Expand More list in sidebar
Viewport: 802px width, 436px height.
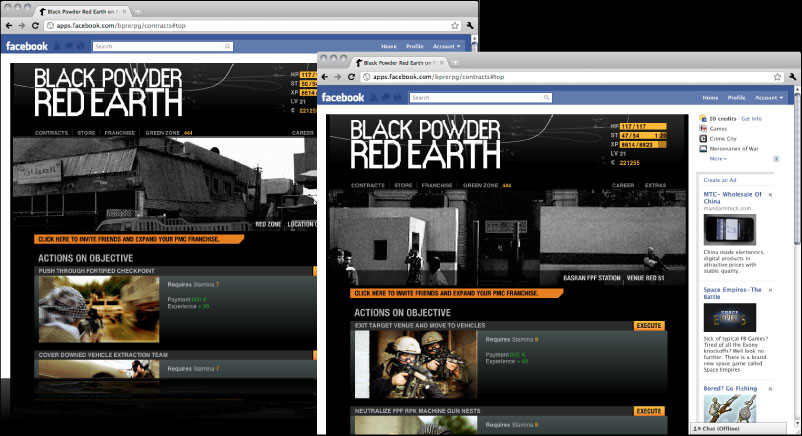point(718,159)
